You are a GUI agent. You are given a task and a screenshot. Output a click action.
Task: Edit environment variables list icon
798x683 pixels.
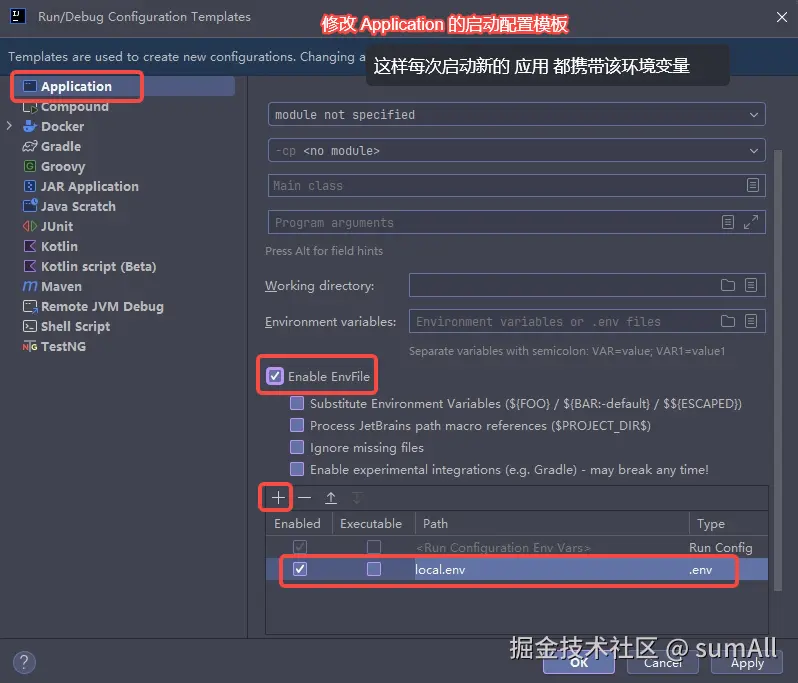click(x=751, y=321)
